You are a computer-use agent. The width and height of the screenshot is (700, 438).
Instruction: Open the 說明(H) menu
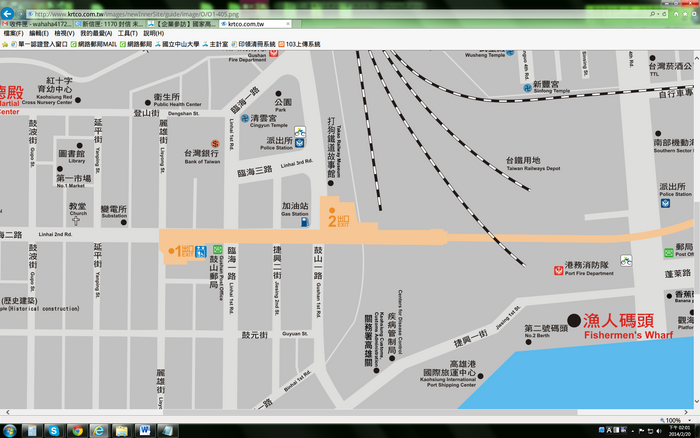click(154, 33)
